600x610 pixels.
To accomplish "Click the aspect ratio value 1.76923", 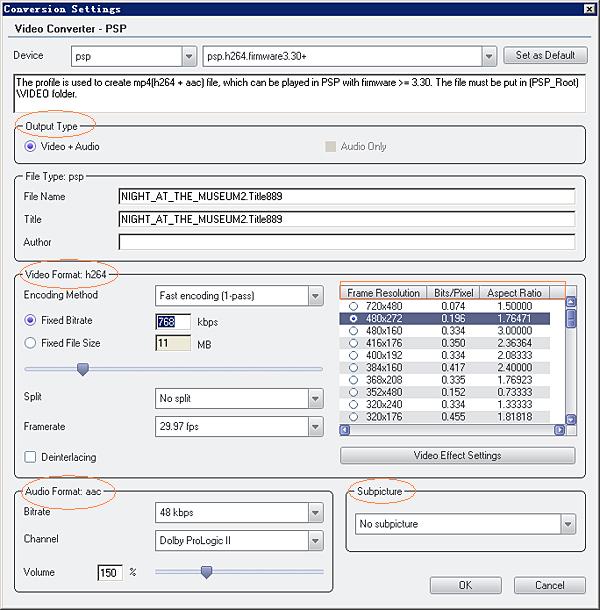I will 514,380.
